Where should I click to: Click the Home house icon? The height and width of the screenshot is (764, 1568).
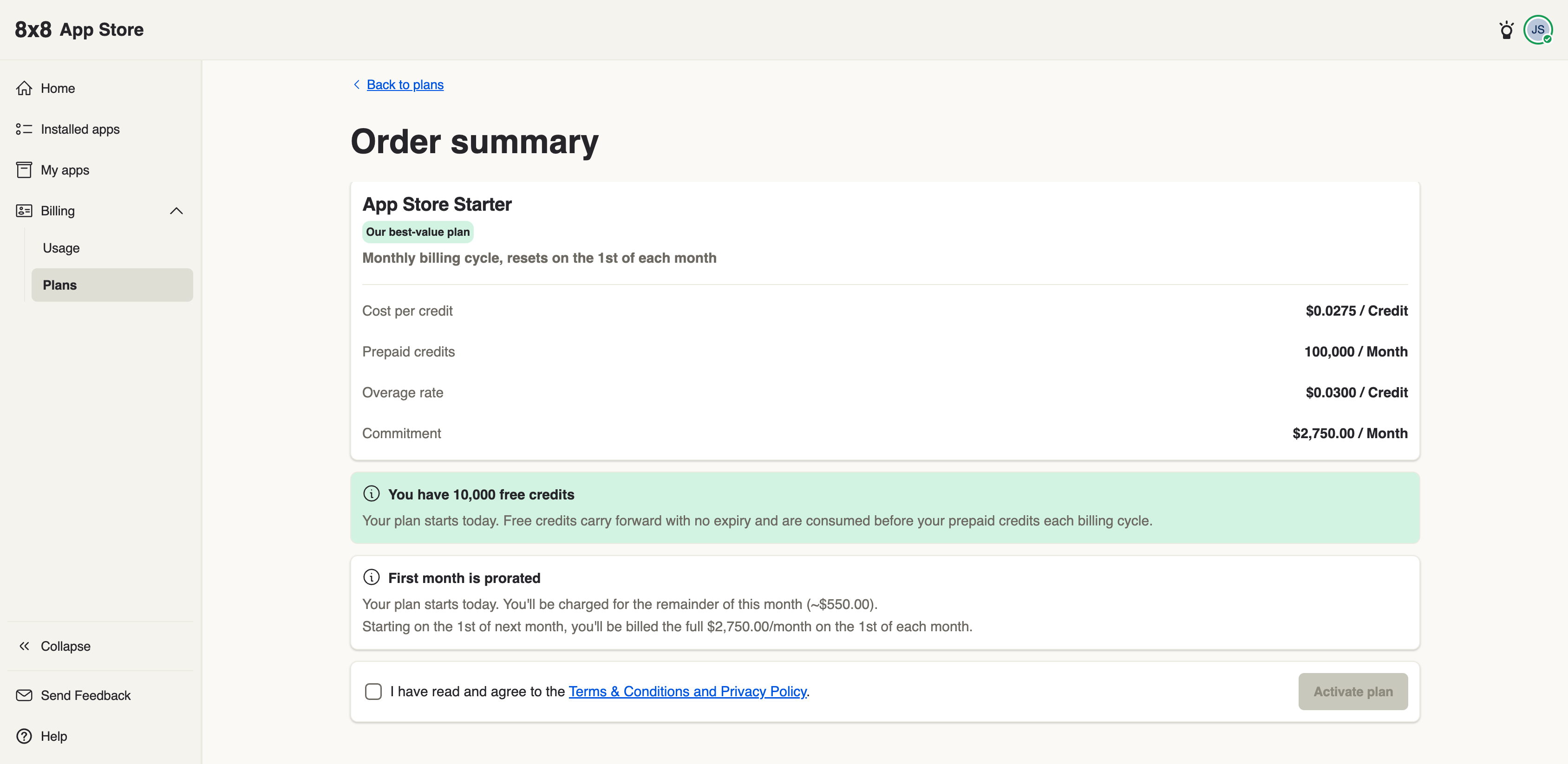tap(24, 88)
